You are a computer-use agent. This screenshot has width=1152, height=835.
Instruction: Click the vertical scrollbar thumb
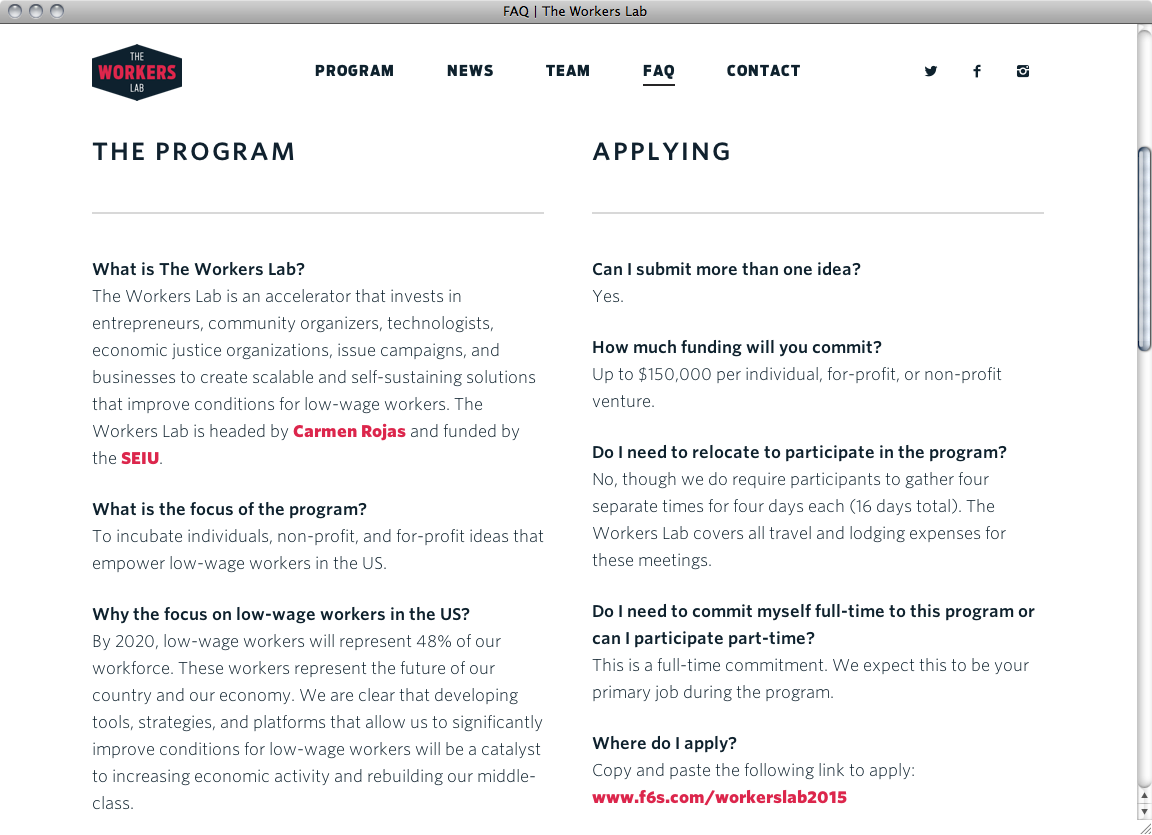coord(1144,249)
